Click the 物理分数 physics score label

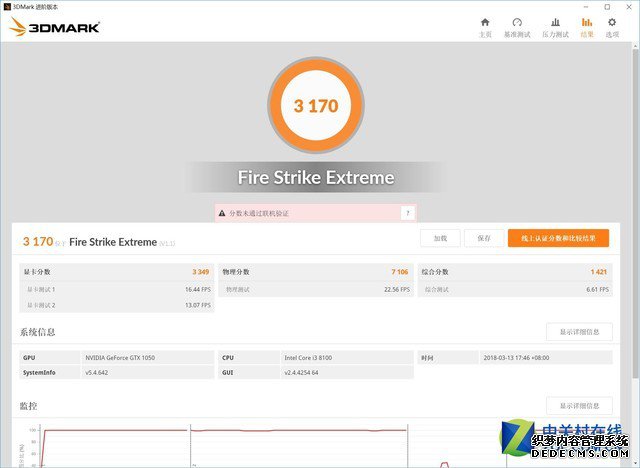236,272
